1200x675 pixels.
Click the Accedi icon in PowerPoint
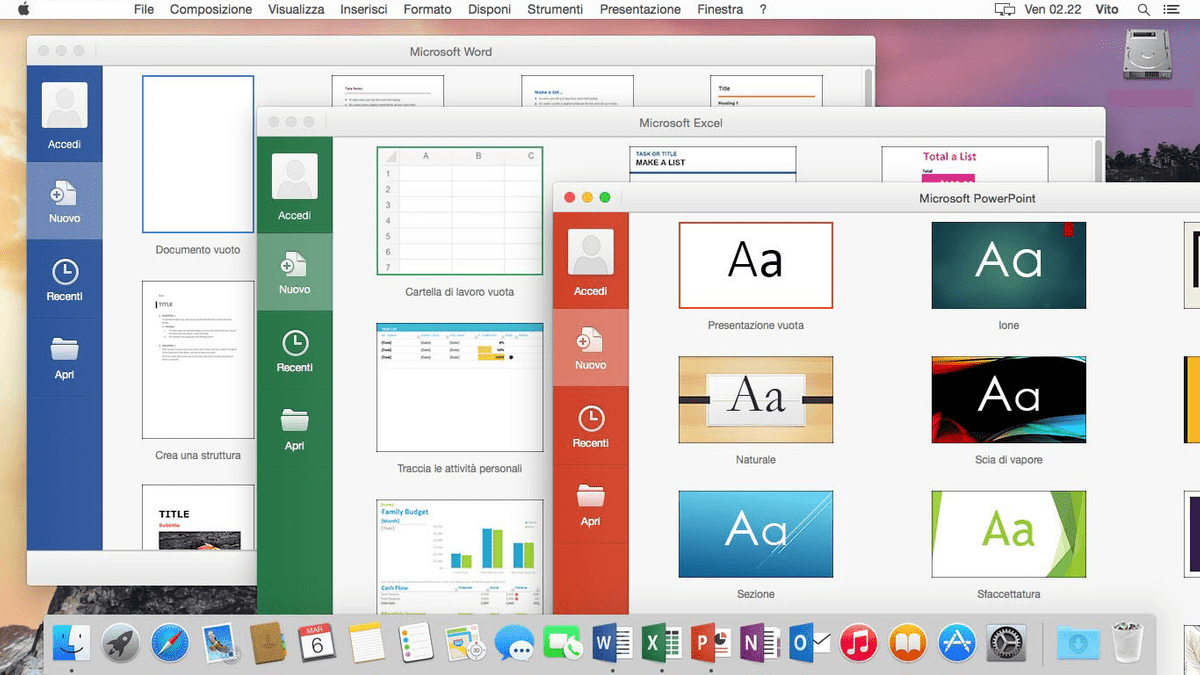point(591,257)
